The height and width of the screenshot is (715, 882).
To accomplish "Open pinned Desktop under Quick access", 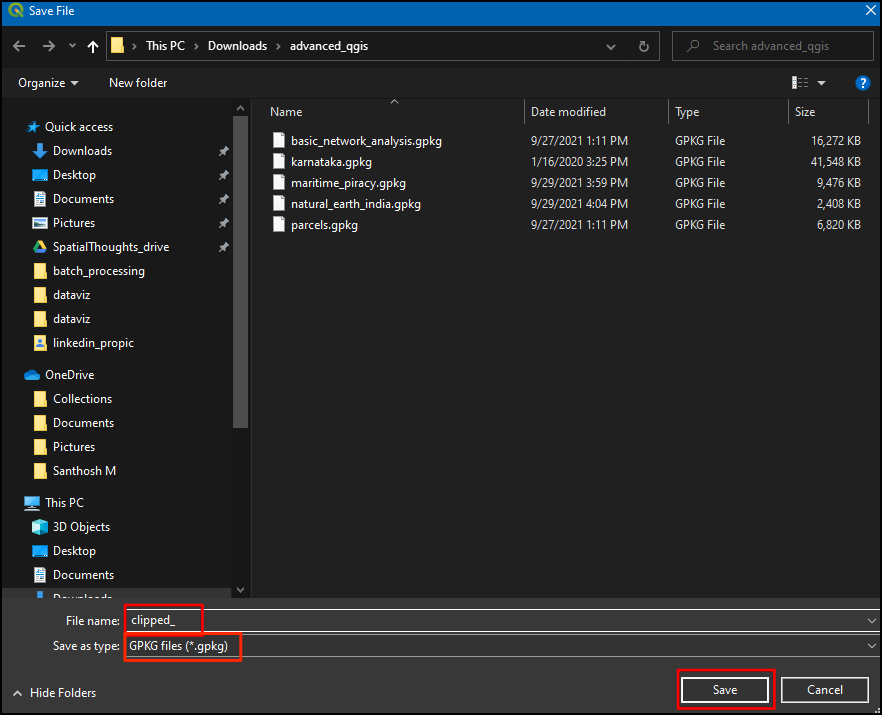I will pos(74,175).
